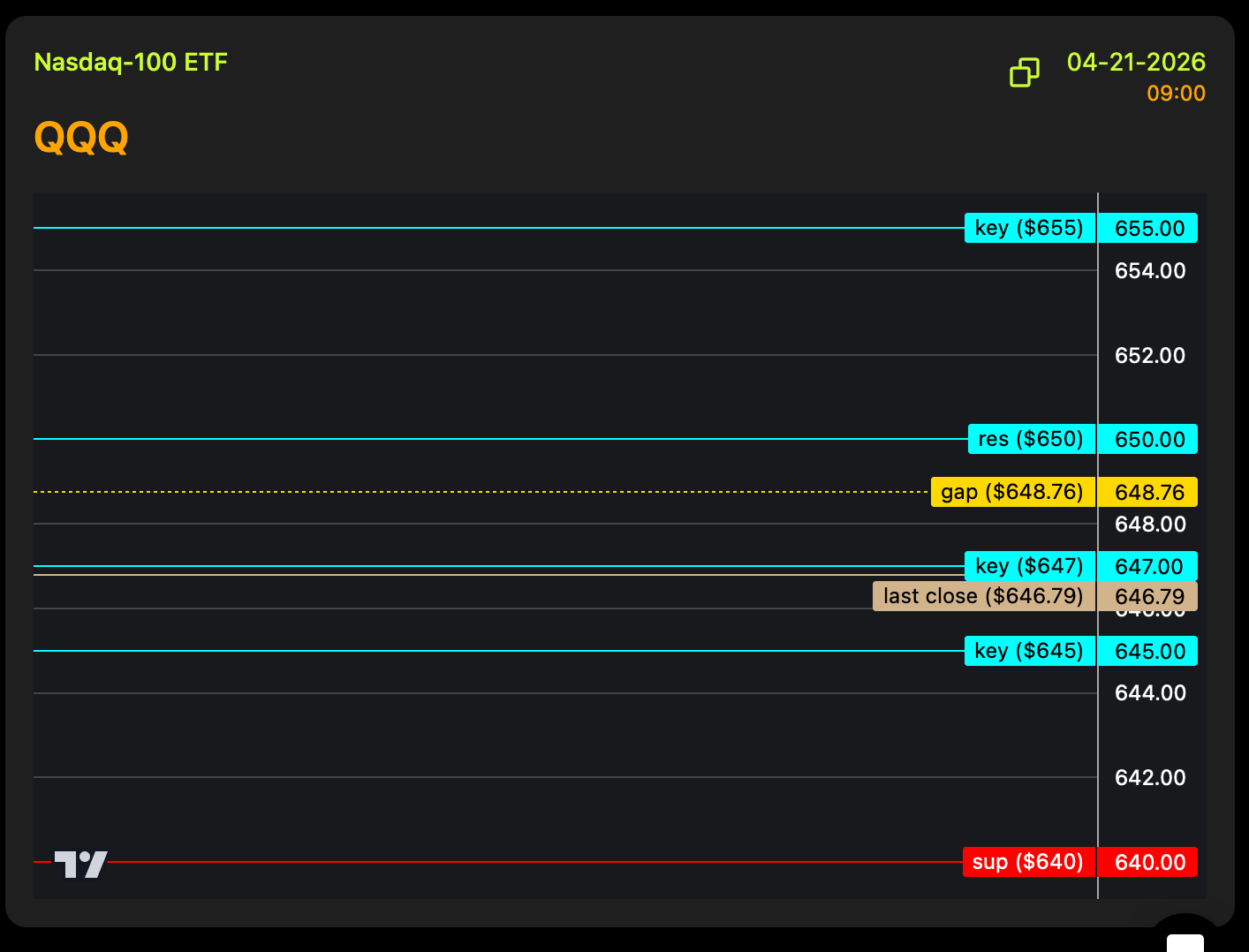1249x952 pixels.
Task: Click the yellow 648.76 price tag
Action: [x=1148, y=492]
